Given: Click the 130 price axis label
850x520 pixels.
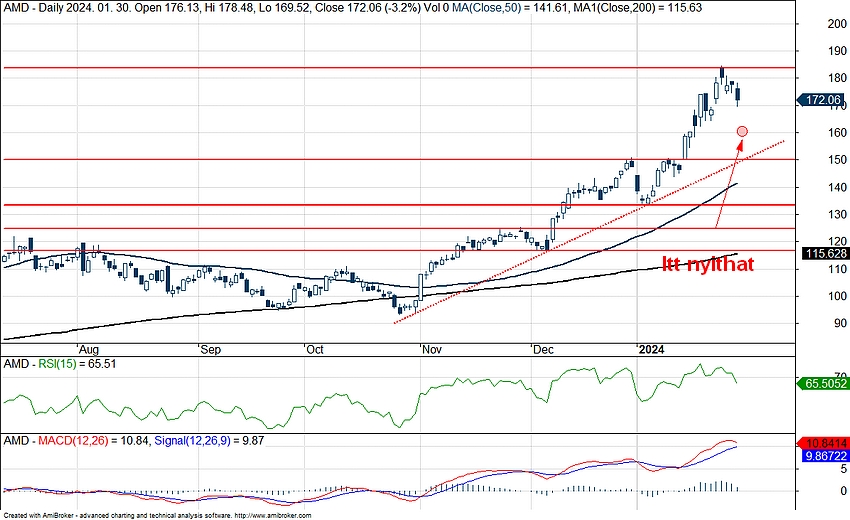Looking at the screenshot, I should click(x=837, y=214).
